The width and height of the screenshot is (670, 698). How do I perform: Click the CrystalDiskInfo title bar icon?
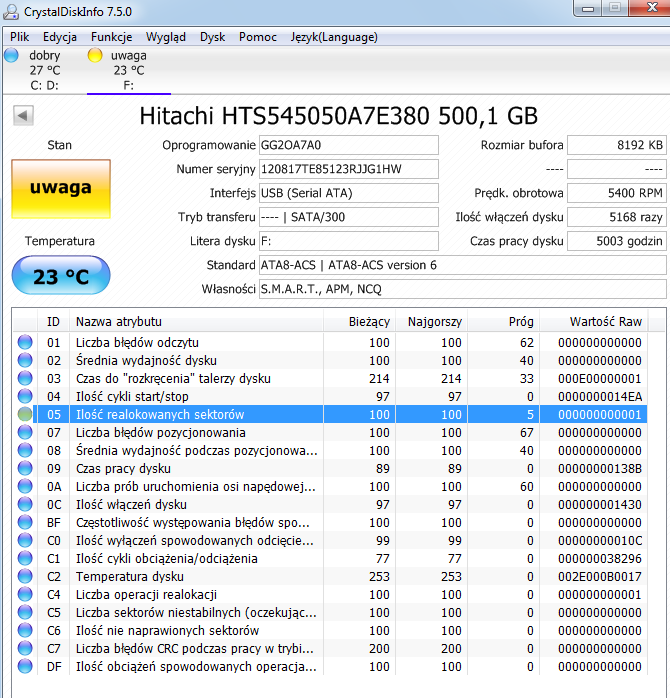(11, 12)
